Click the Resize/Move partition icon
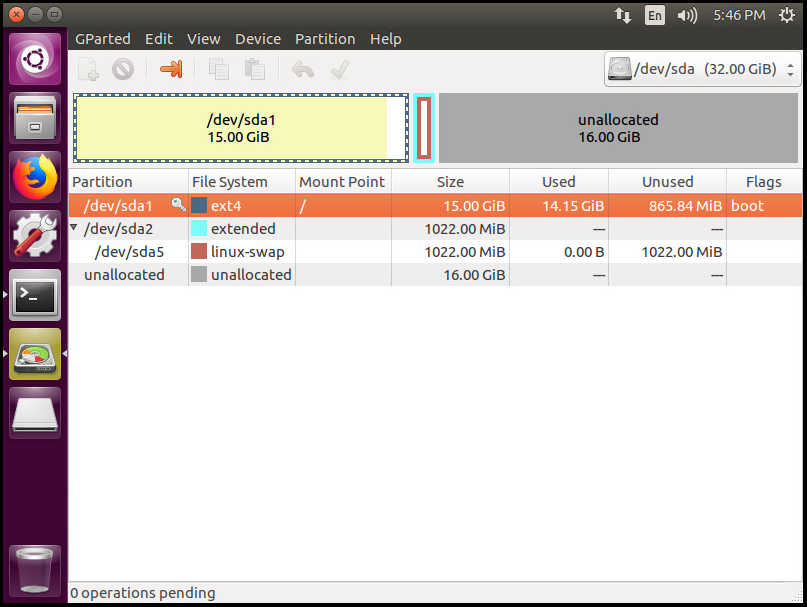The width and height of the screenshot is (807, 607). click(x=172, y=69)
